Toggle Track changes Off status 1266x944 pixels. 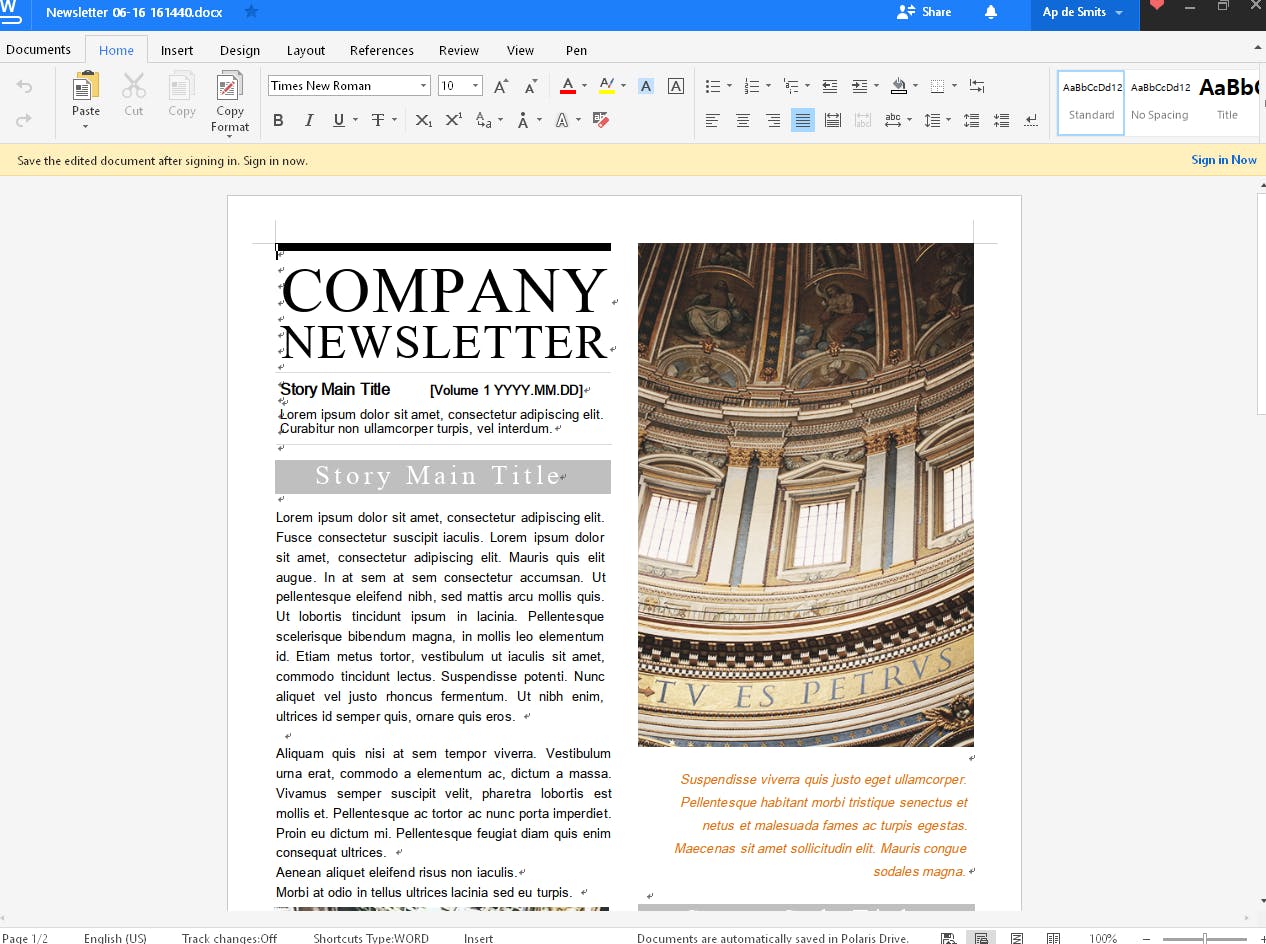pos(229,938)
